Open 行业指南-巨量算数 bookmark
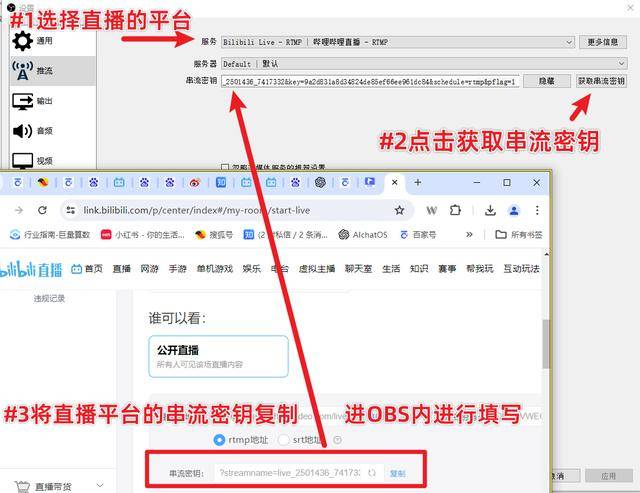 (x=50, y=235)
